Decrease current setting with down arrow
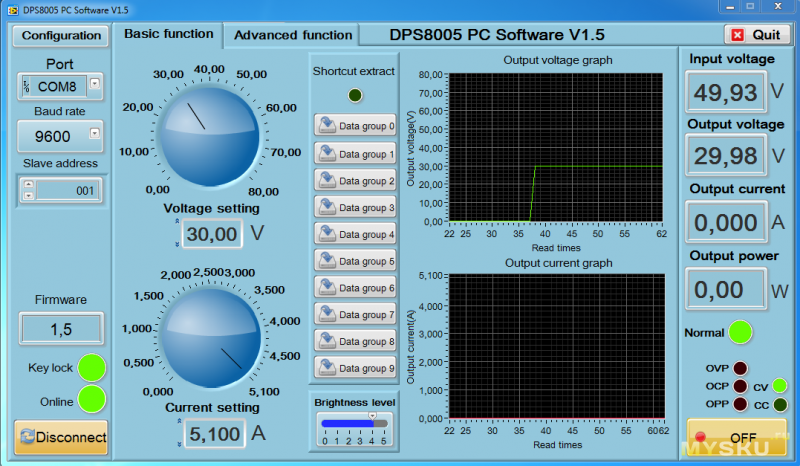Image resolution: width=800 pixels, height=466 pixels. click(179, 445)
